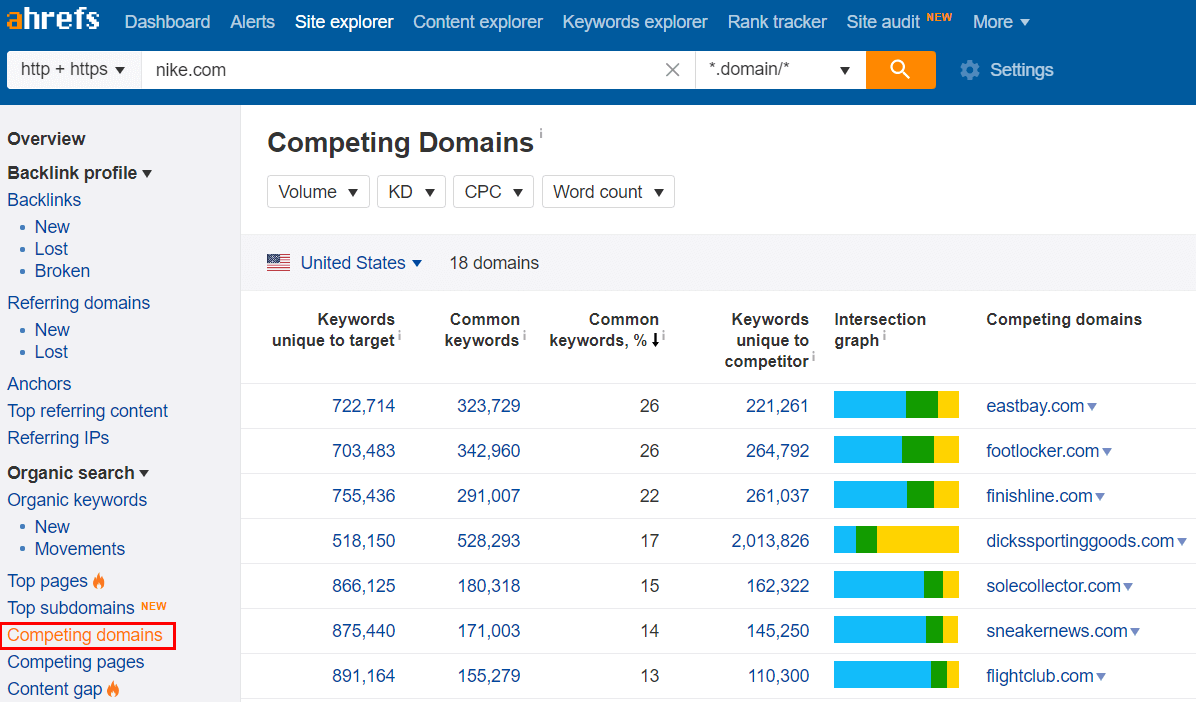Screen dimensions: 1196x702
Task: Click the arrow next to eastbay.com
Action: 1092,407
